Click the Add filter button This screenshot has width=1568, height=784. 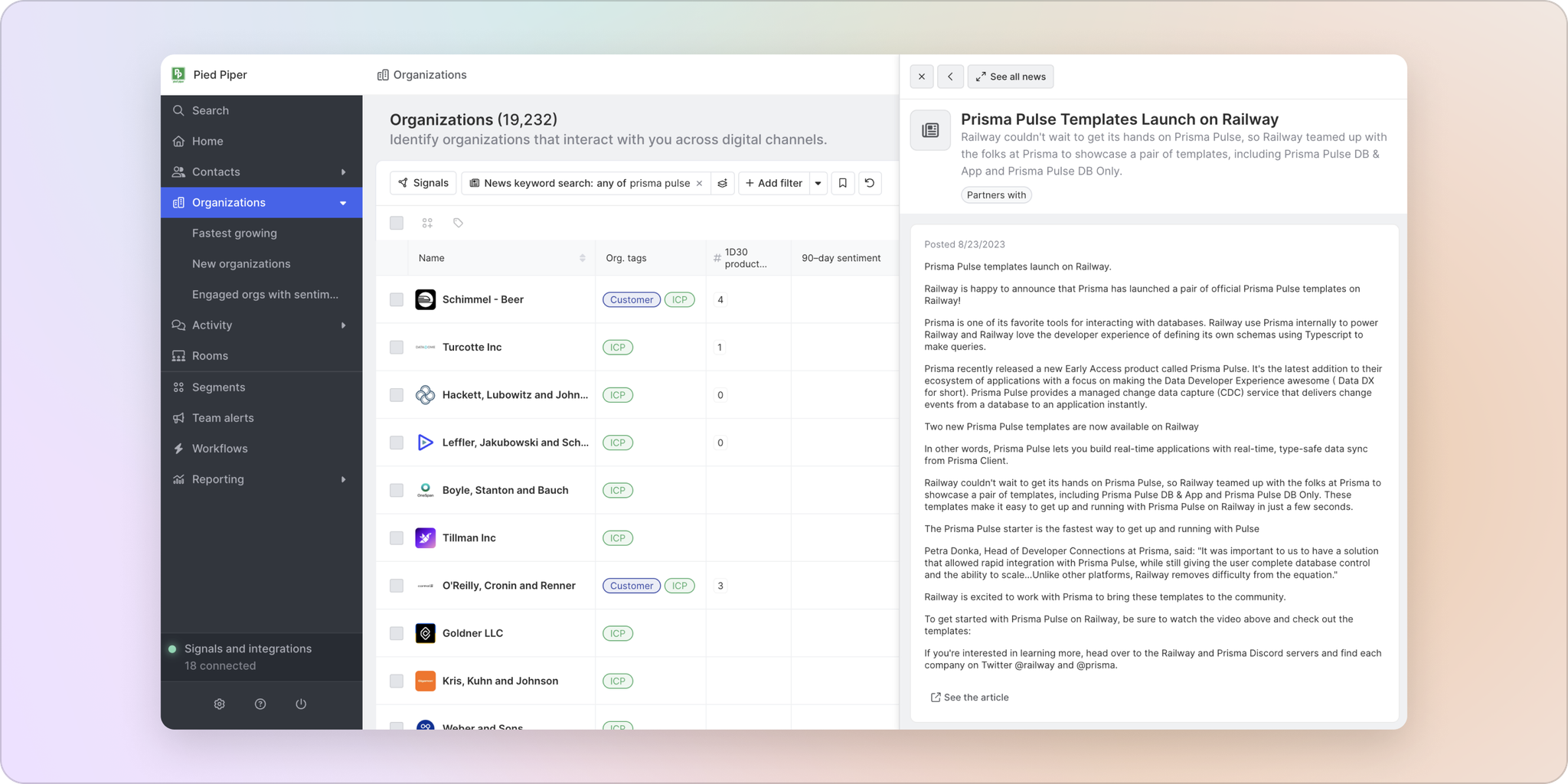(774, 183)
